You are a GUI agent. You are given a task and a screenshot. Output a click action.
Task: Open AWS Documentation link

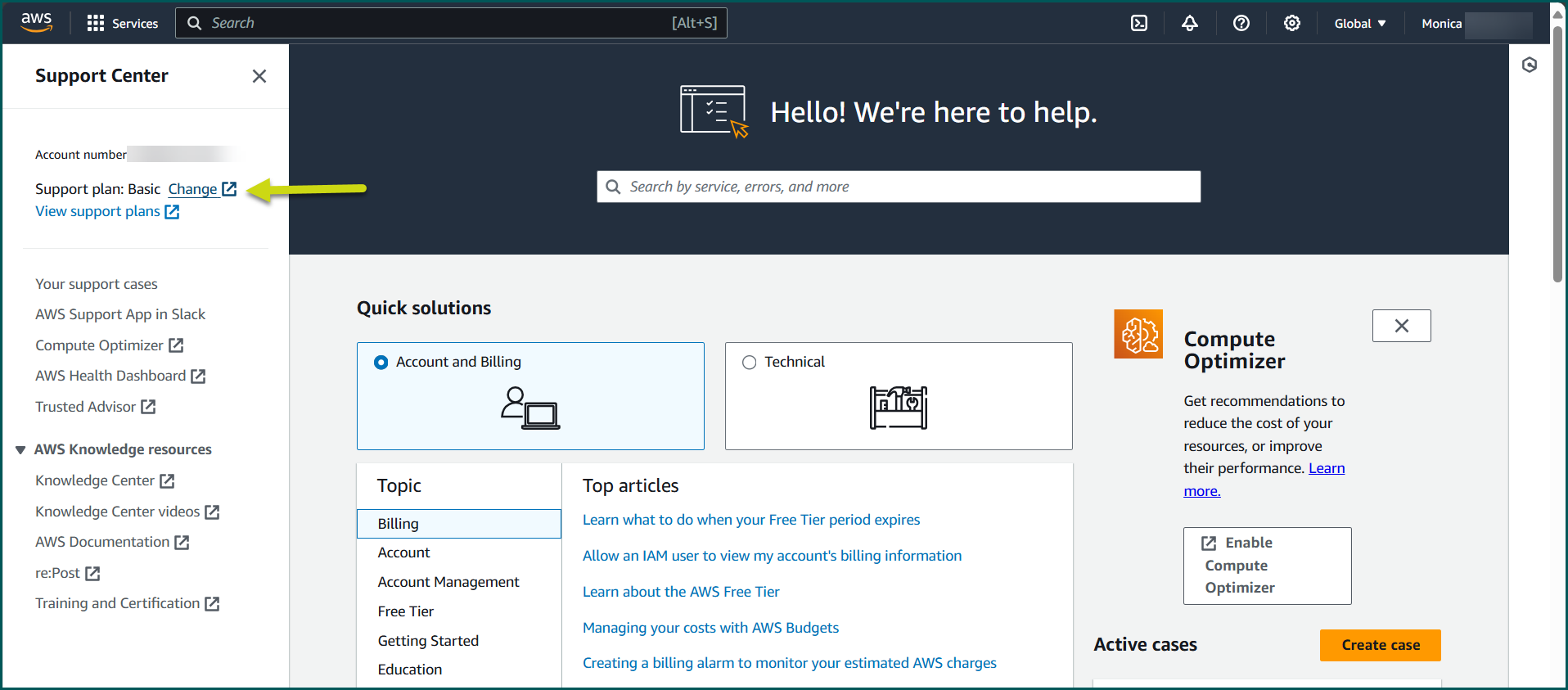pyautogui.click(x=112, y=542)
